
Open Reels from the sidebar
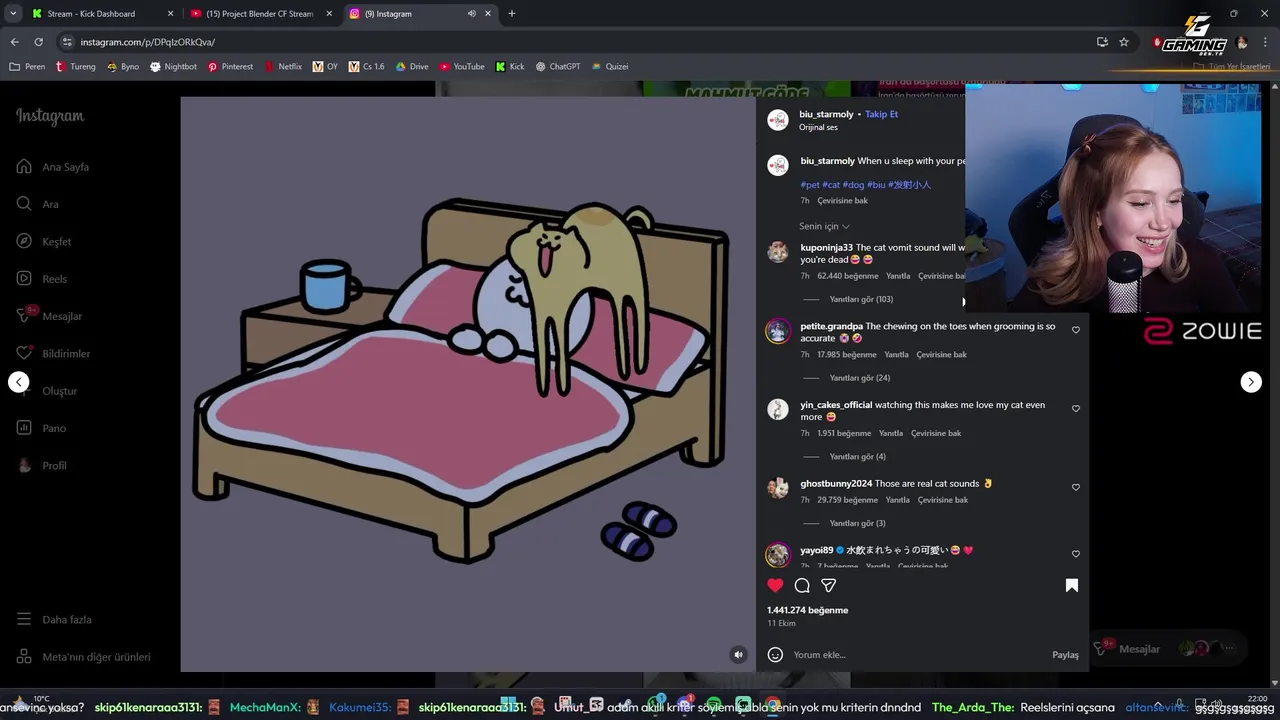(42, 279)
